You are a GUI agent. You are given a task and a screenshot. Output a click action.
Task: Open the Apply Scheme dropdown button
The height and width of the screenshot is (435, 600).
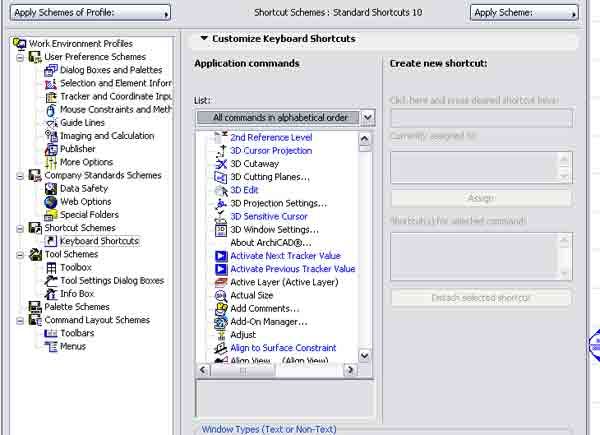(524, 13)
